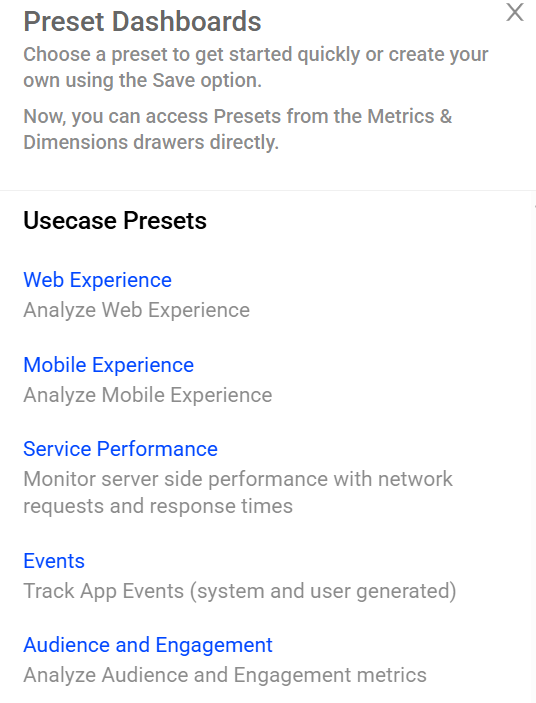Close the Preset Dashboards panel
This screenshot has width=536, height=703.
tap(515, 12)
